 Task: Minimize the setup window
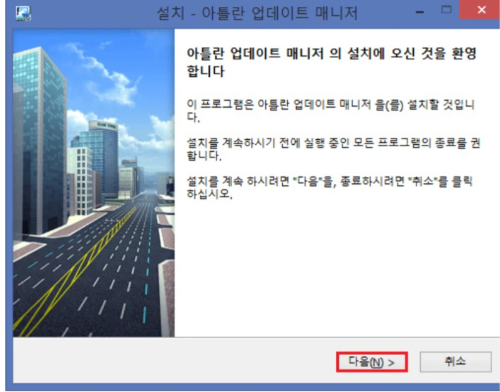pos(420,12)
